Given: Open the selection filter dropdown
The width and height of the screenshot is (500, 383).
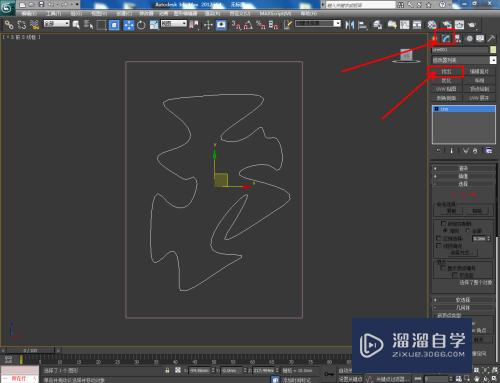Looking at the screenshot, I should coord(57,24).
